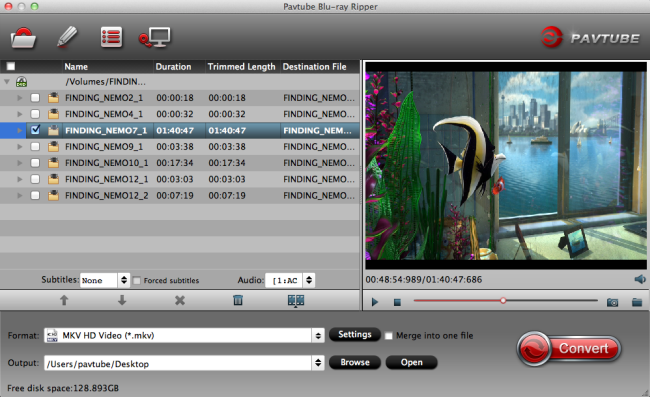This screenshot has height=397, width=650.
Task: Open the Load Disc folder icon
Action: pos(23,38)
